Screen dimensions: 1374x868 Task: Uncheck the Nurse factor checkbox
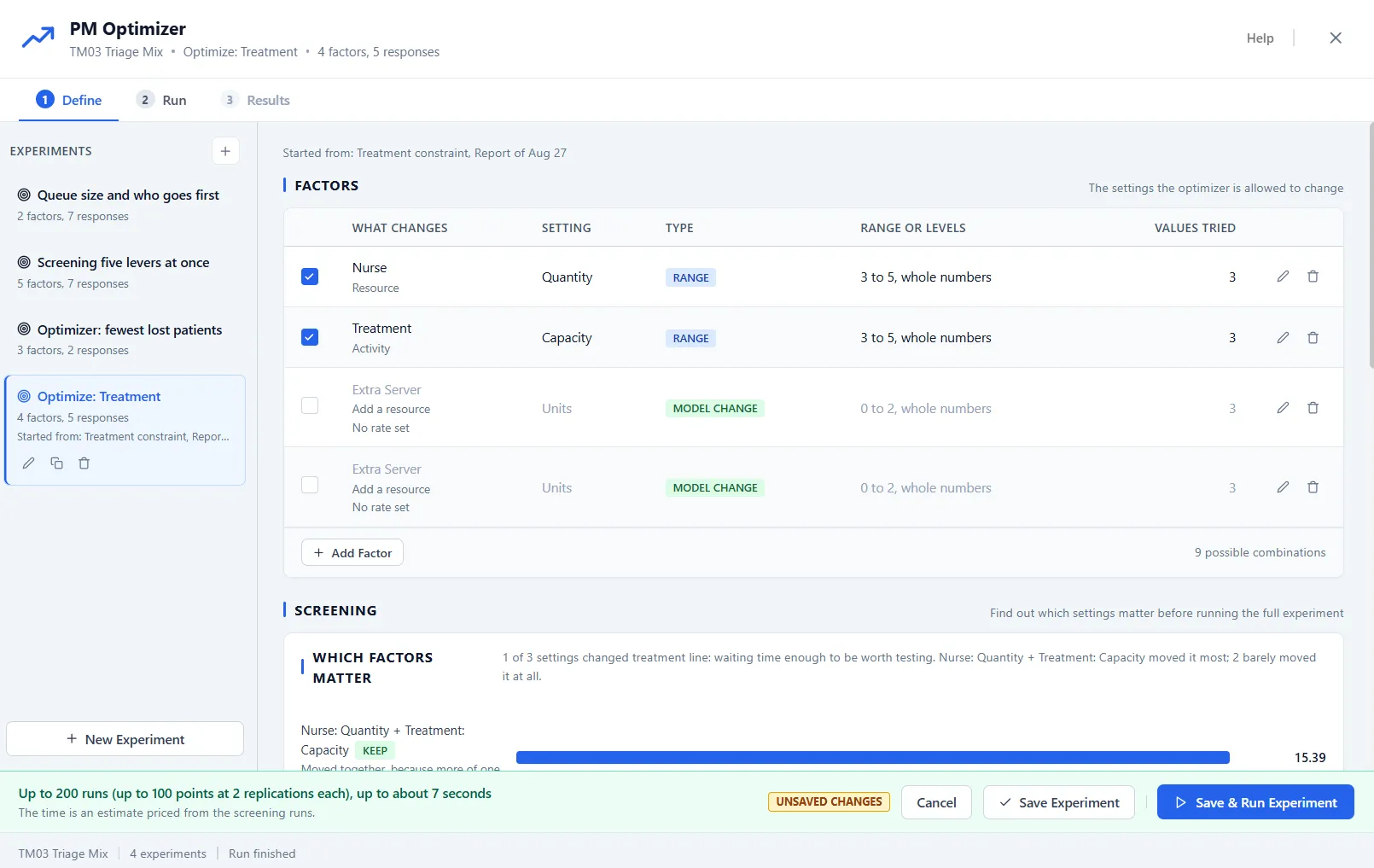[310, 277]
